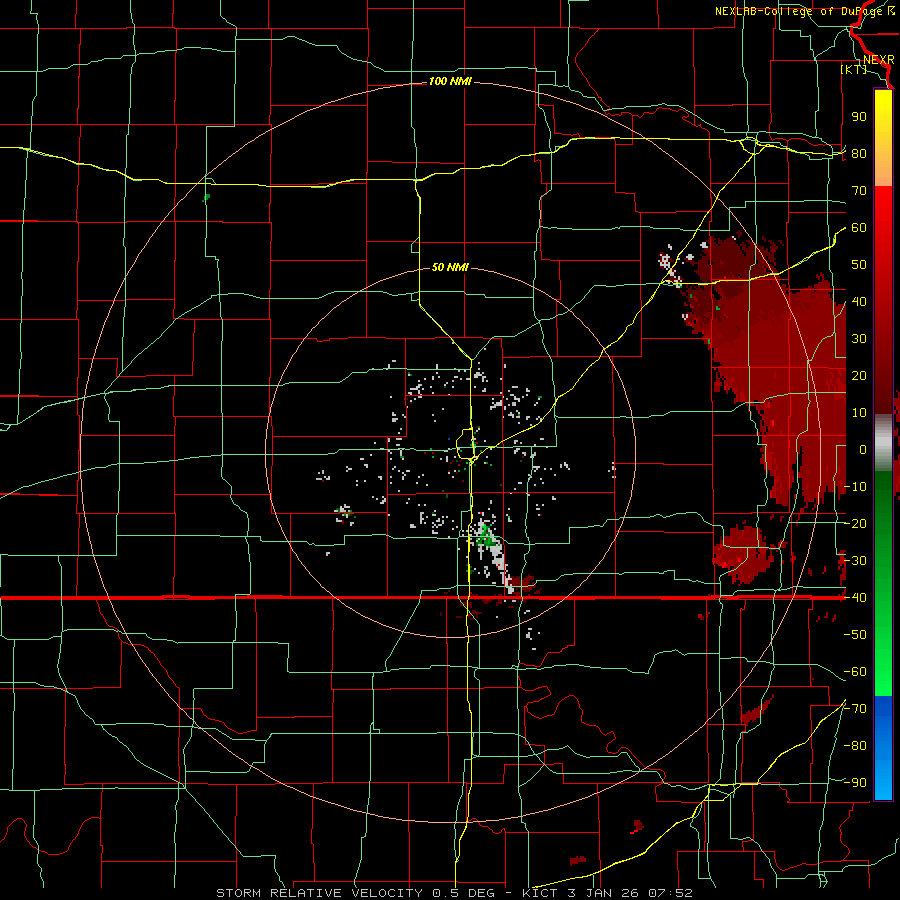Click the -90 value on the velocity scale

pos(855,783)
